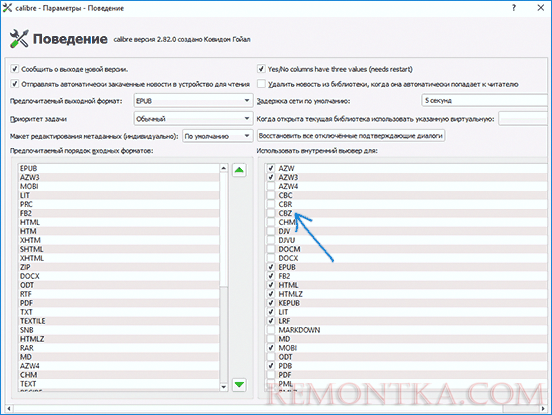Click left arrow of horizontal scrollbar
Screen dimensions: 552x415
(x=8, y=409)
